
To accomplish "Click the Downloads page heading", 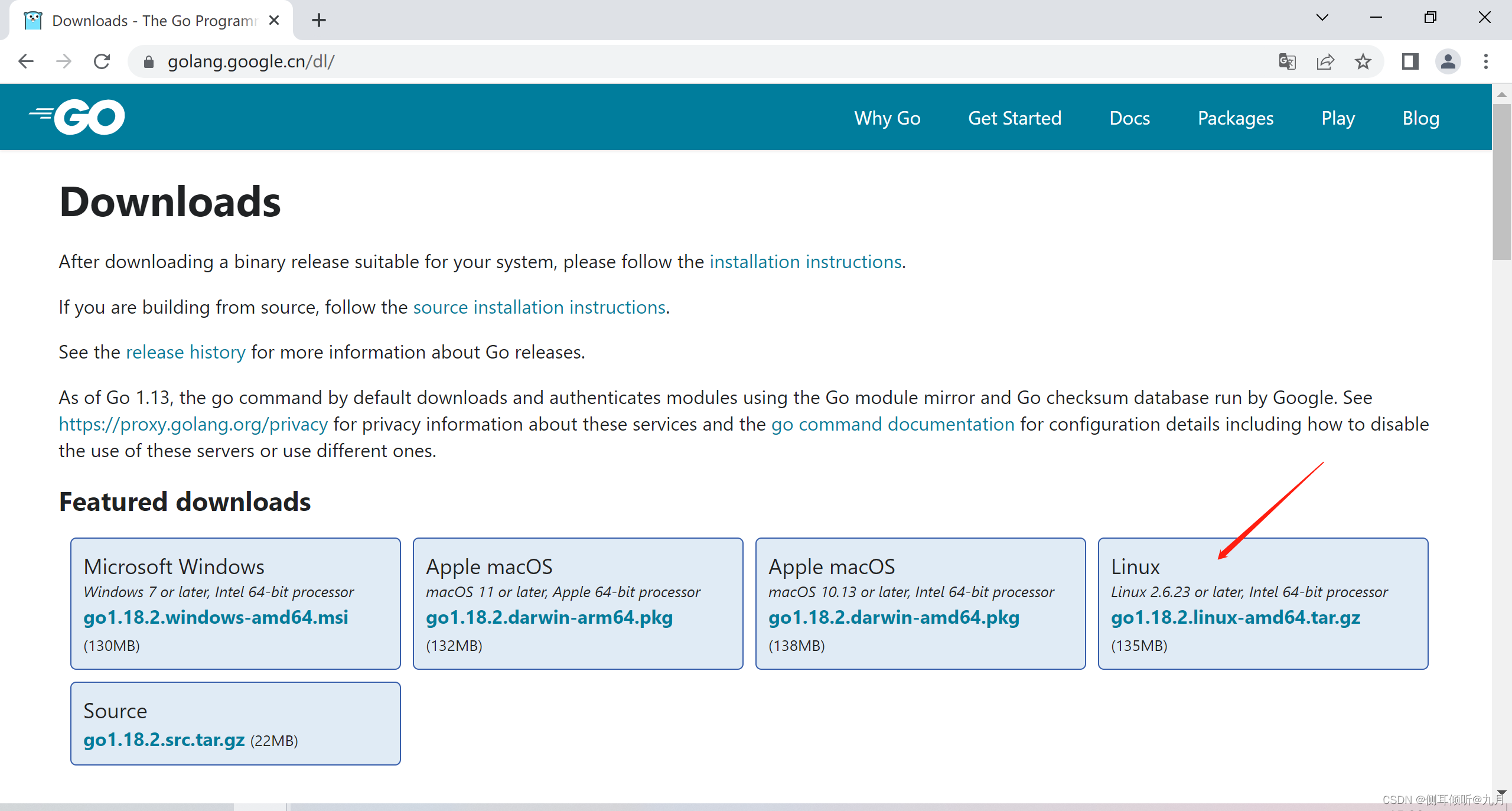I will tap(170, 202).
